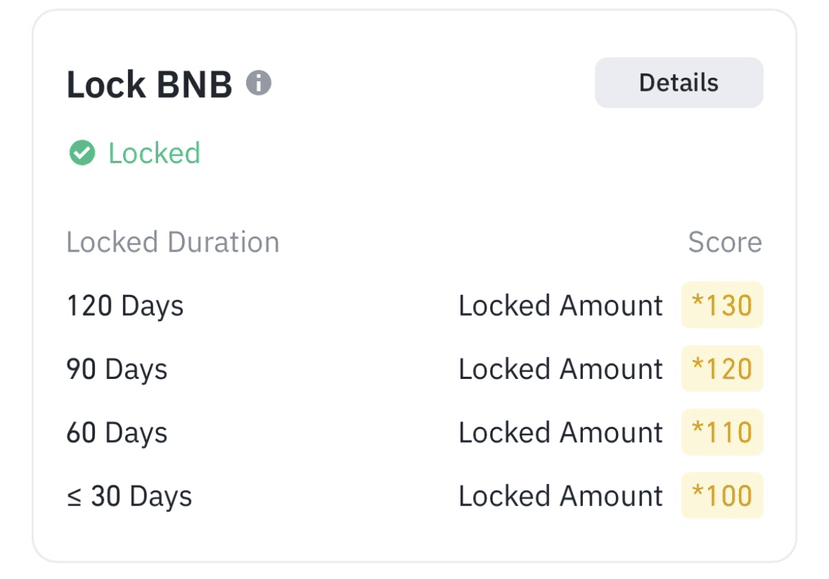This screenshot has height=579, width=829.
Task: Select the 120 Days duration row
Action: pyautogui.click(x=125, y=305)
